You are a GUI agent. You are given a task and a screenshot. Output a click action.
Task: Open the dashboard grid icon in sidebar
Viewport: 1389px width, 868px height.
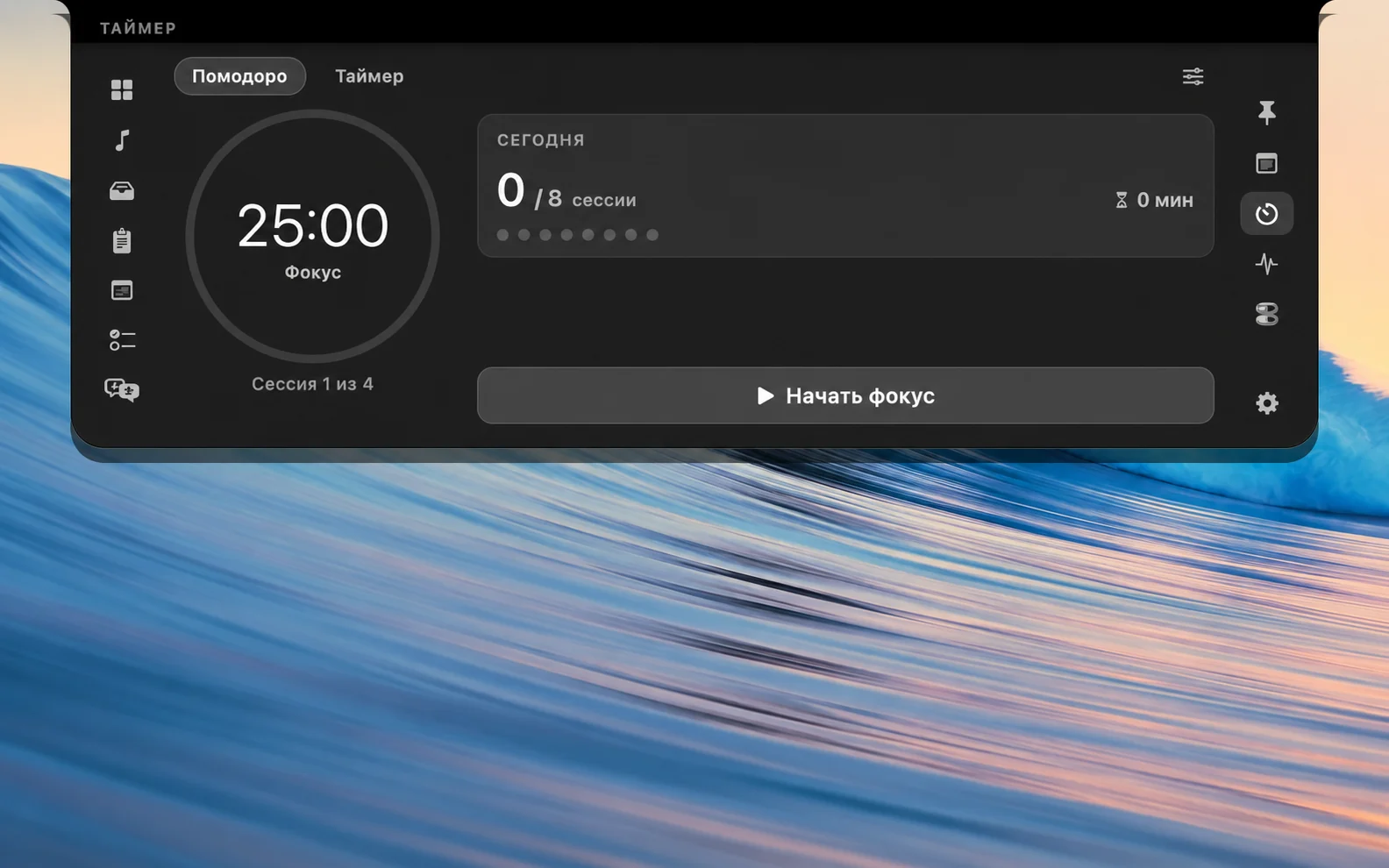click(122, 89)
